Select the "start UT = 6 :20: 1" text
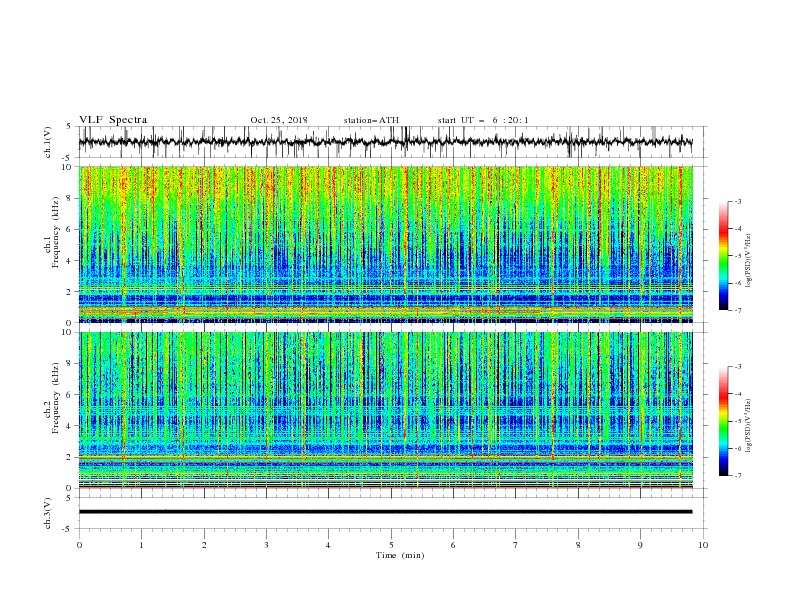792x612 pixels. tap(483, 120)
